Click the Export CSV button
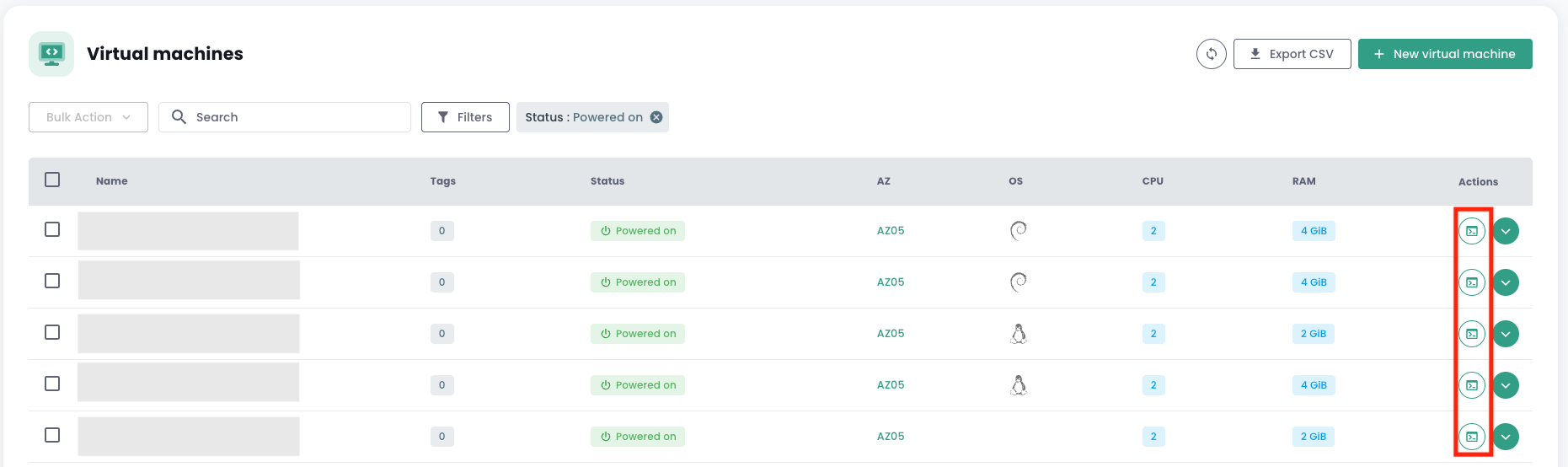The height and width of the screenshot is (467, 1568). pyautogui.click(x=1292, y=54)
